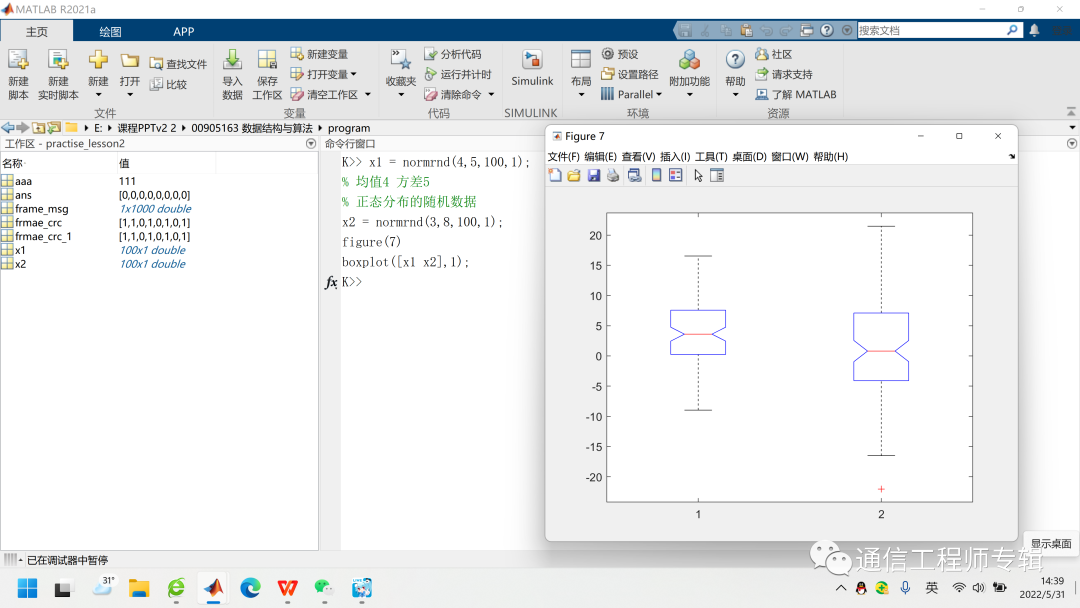Click the 搜索文档 search documentation field
The width and height of the screenshot is (1080, 608).
[931, 30]
